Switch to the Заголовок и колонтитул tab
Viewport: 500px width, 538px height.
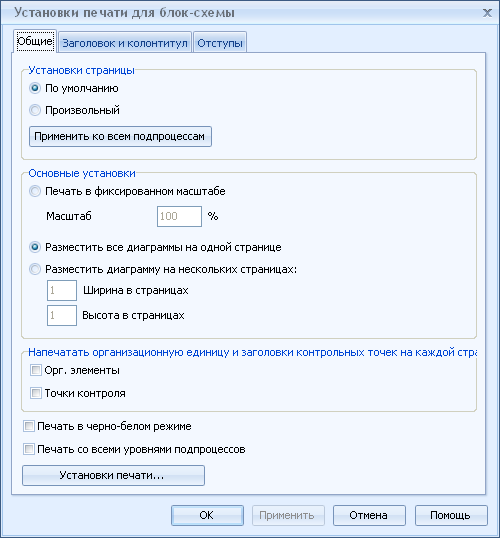pos(125,43)
